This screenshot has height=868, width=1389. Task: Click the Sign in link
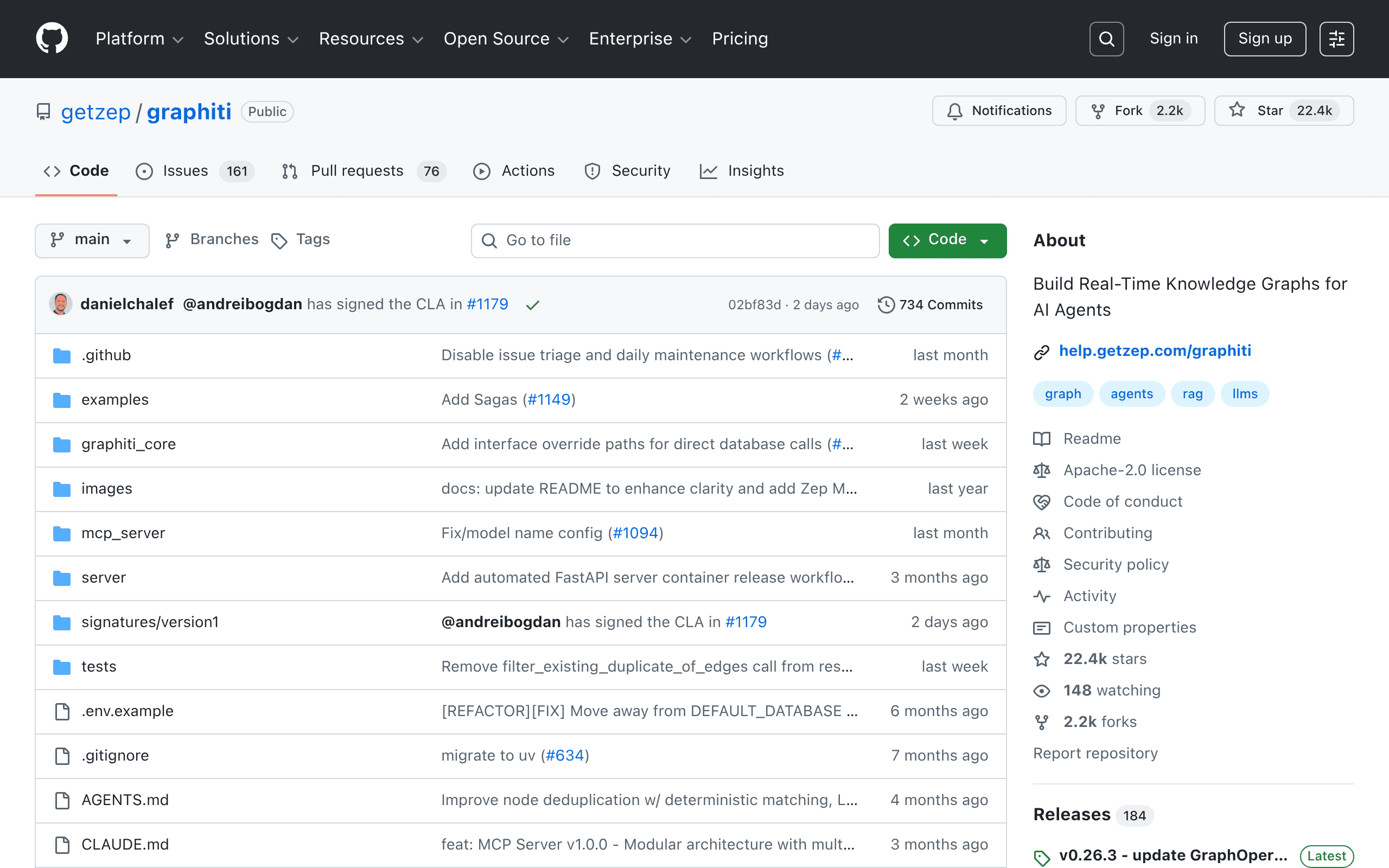[1174, 39]
